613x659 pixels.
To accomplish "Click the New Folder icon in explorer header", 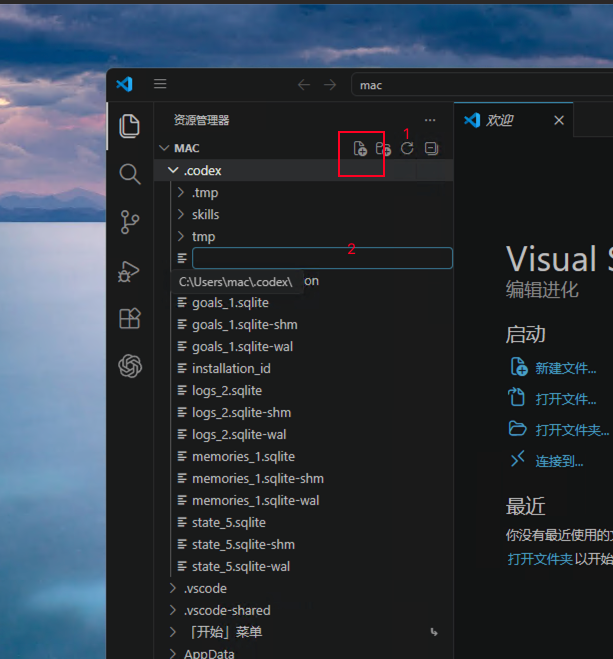I will 383,148.
